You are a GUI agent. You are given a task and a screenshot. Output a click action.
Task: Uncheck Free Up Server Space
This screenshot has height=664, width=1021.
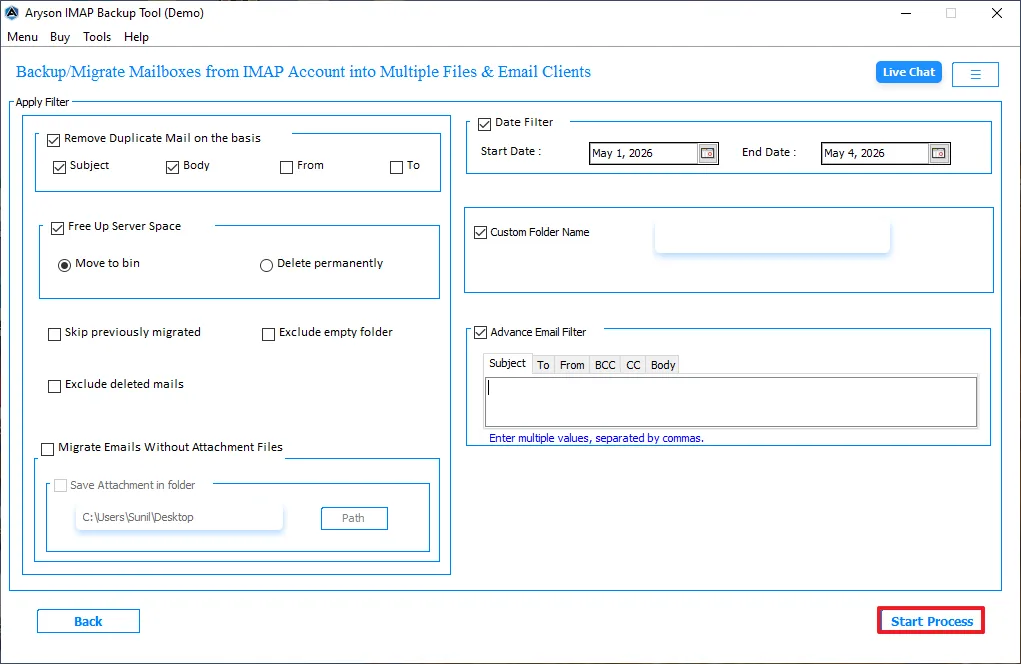[x=57, y=228]
